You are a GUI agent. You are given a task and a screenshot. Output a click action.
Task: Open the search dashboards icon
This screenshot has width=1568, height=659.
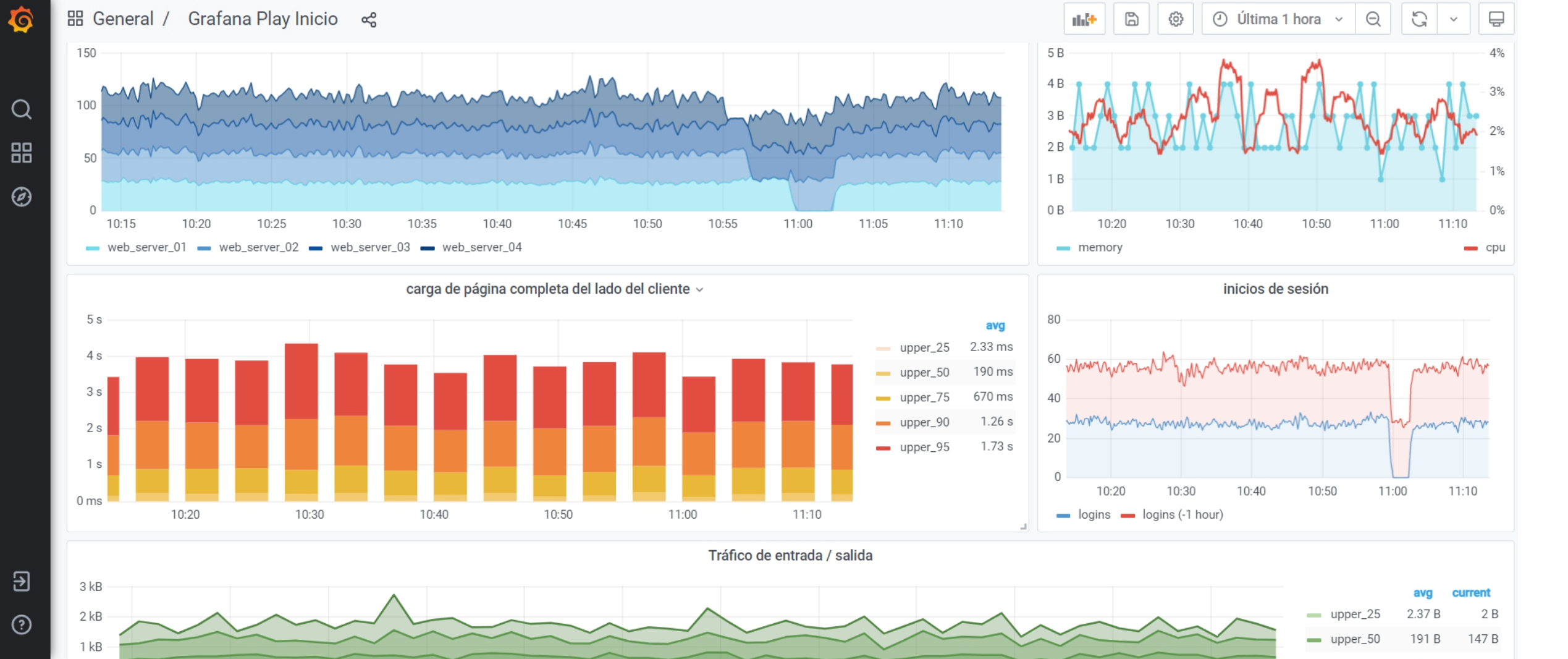[22, 109]
